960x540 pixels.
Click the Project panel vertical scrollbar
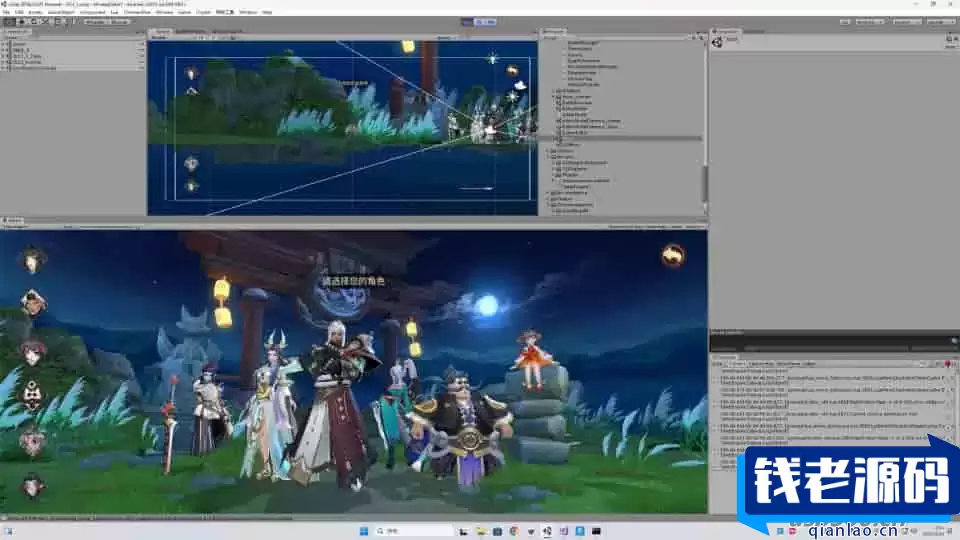pyautogui.click(x=705, y=182)
